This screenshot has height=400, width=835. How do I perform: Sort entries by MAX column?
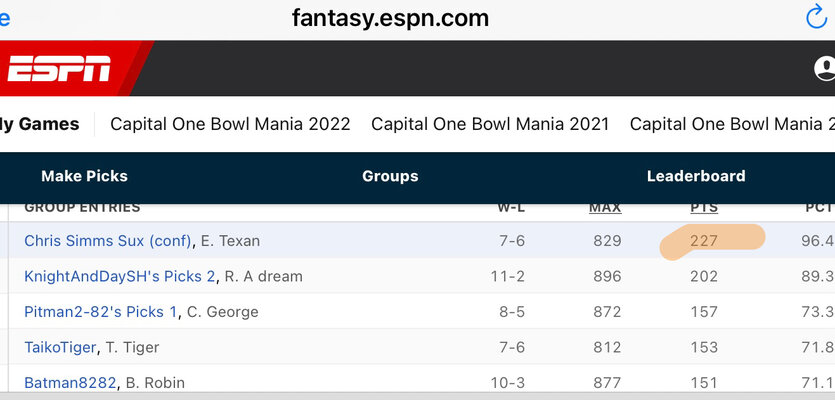point(605,208)
